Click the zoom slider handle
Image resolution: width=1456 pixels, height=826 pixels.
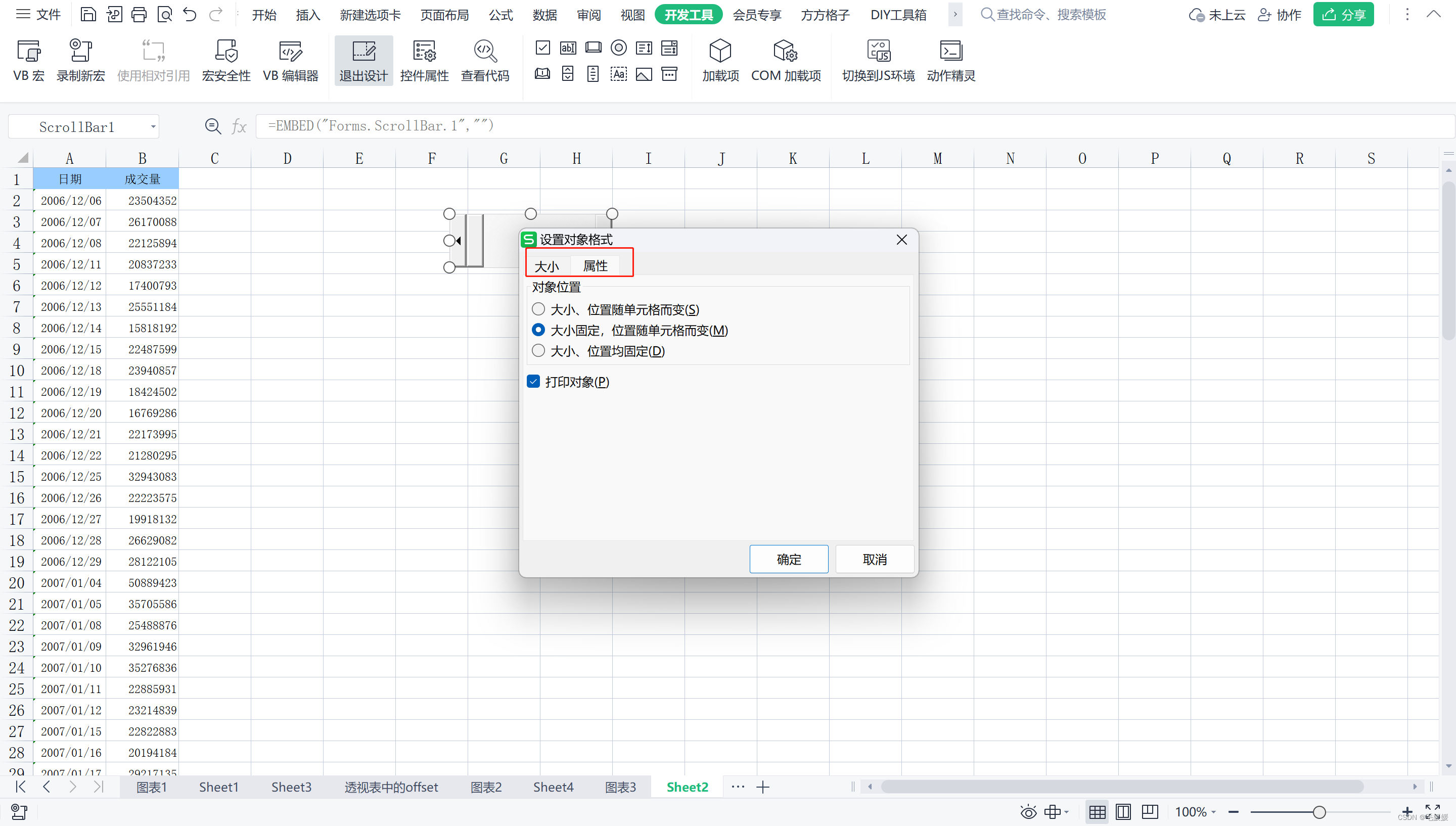[x=1319, y=812]
